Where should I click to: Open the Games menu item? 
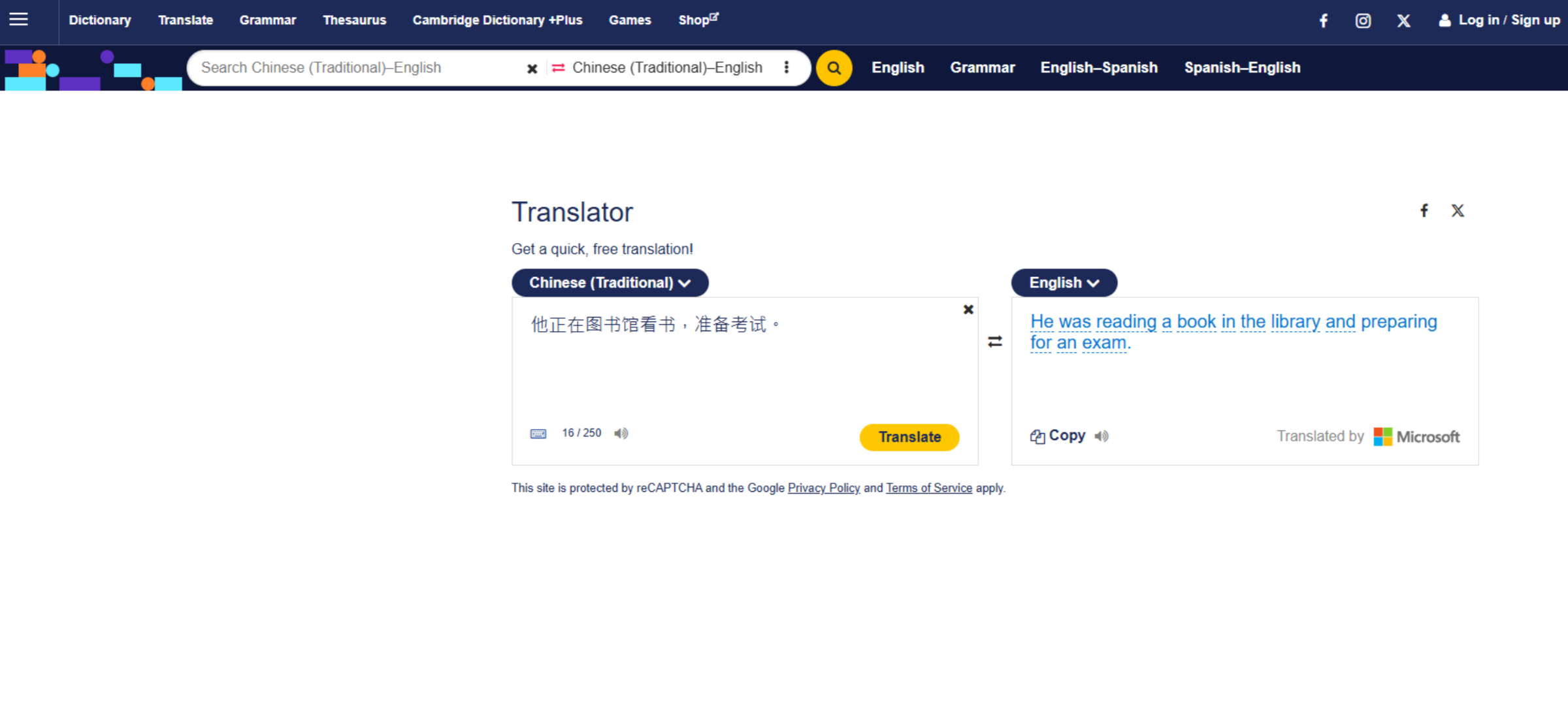(629, 20)
